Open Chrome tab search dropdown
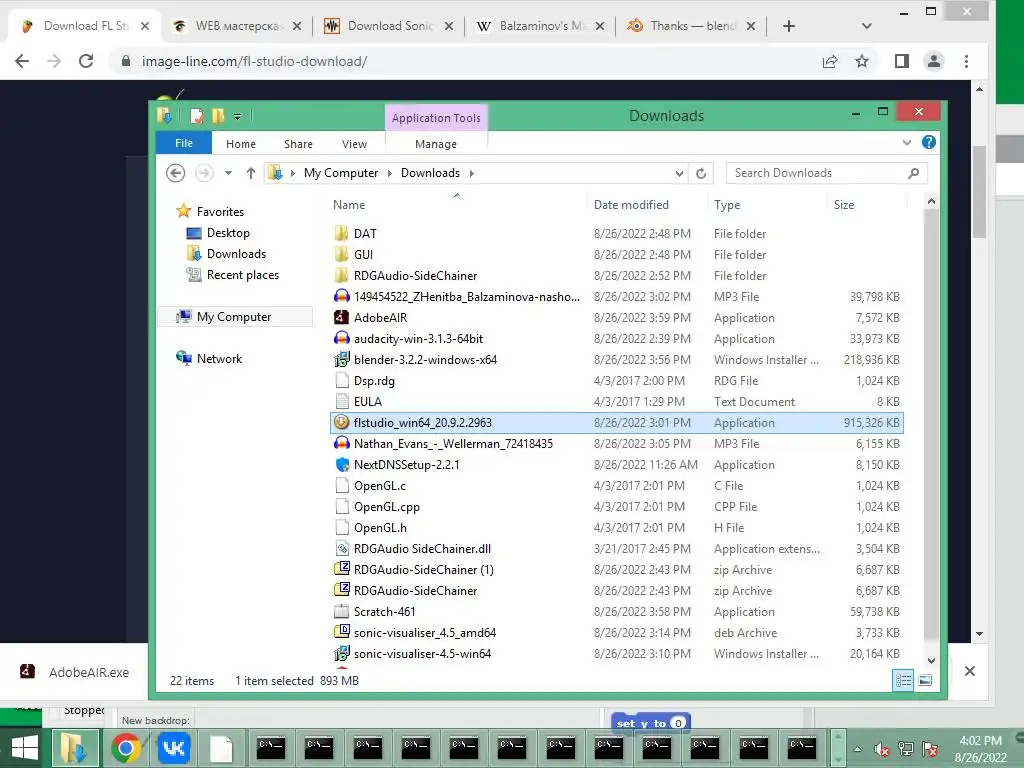 867,26
